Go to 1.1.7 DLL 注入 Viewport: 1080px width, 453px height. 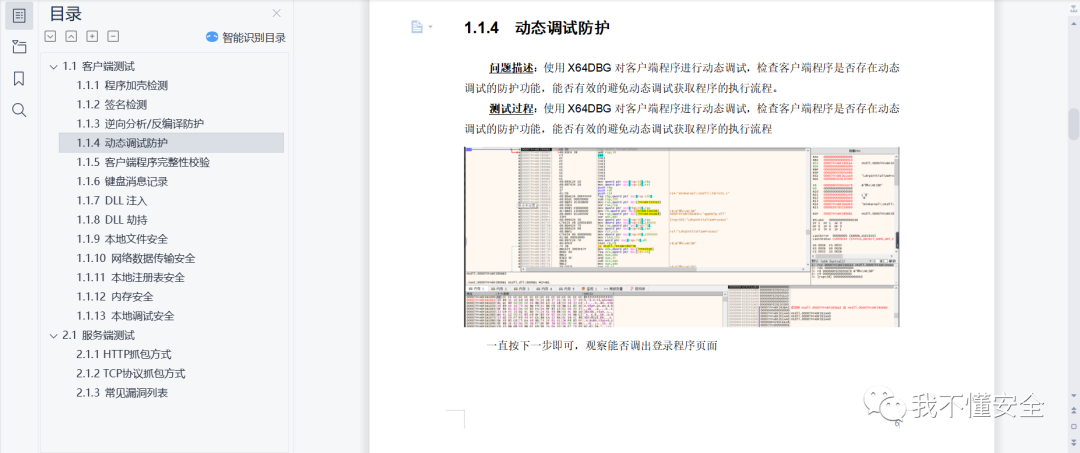(112, 201)
